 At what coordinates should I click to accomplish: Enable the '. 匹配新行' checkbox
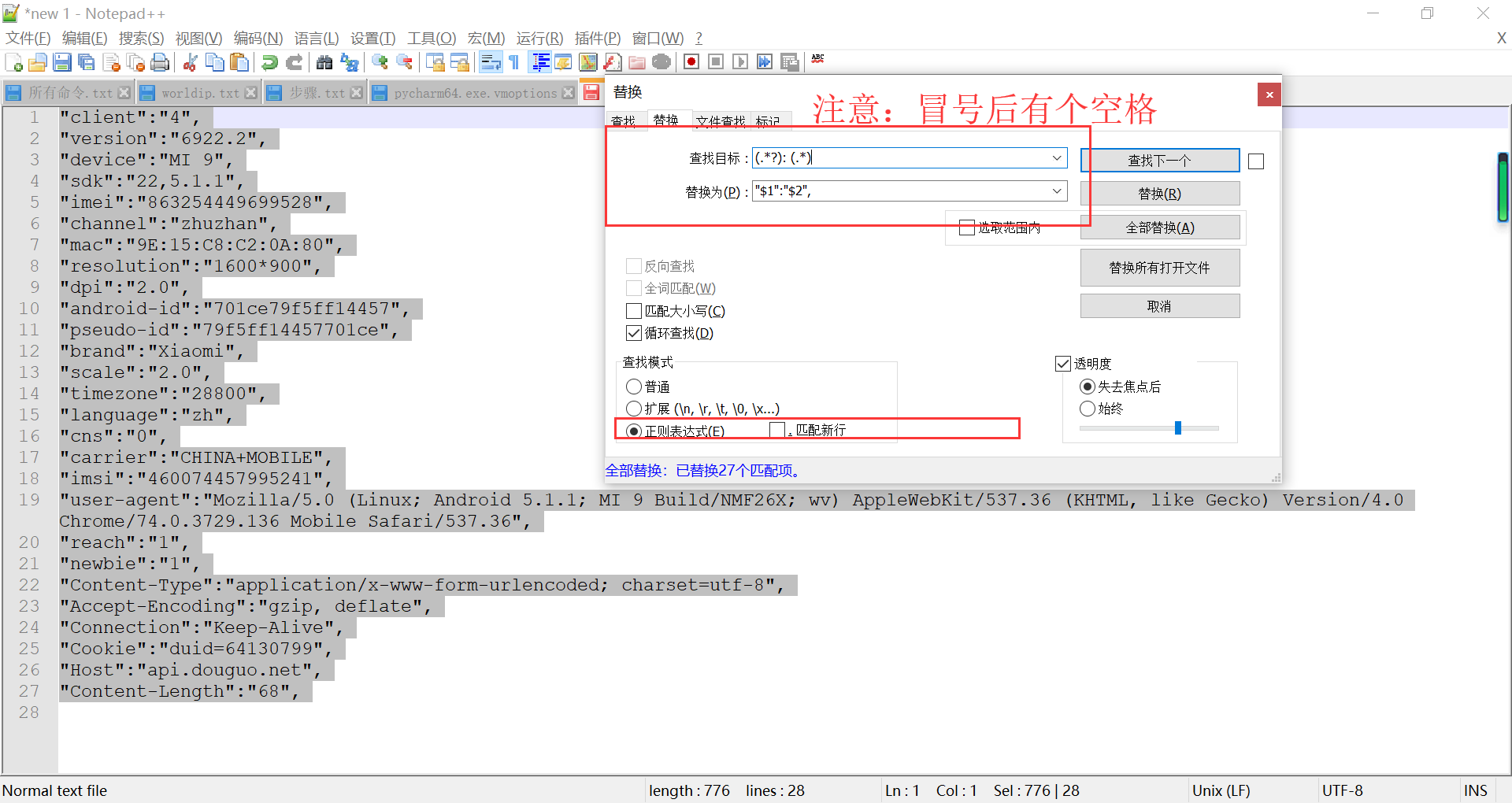tap(777, 430)
